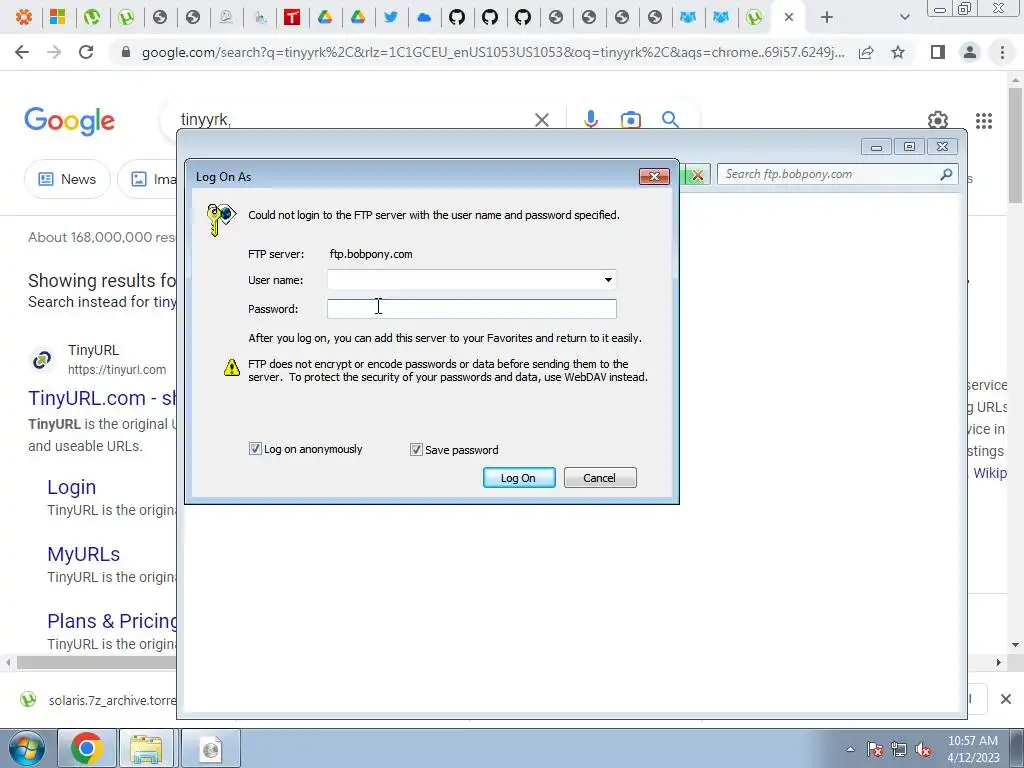Expand the User name dropdown

tap(608, 280)
